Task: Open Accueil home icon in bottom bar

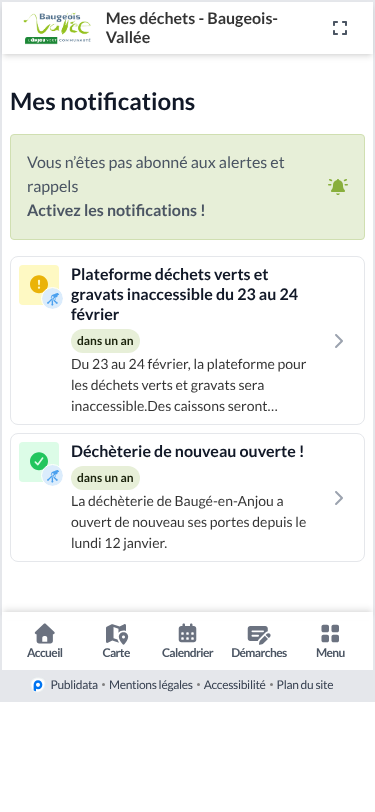Action: [x=45, y=633]
